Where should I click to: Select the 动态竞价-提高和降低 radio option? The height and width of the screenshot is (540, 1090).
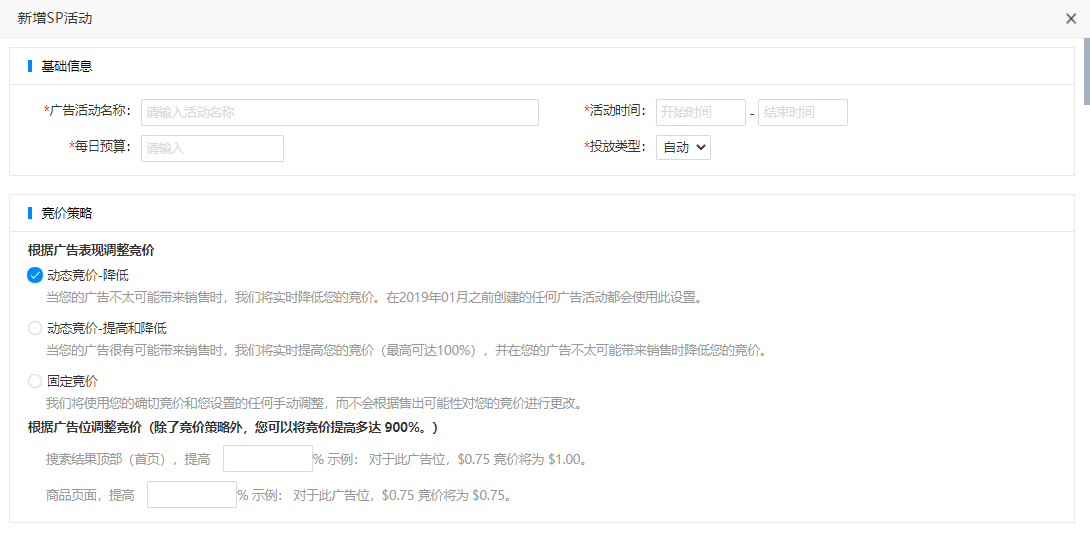click(x=35, y=328)
